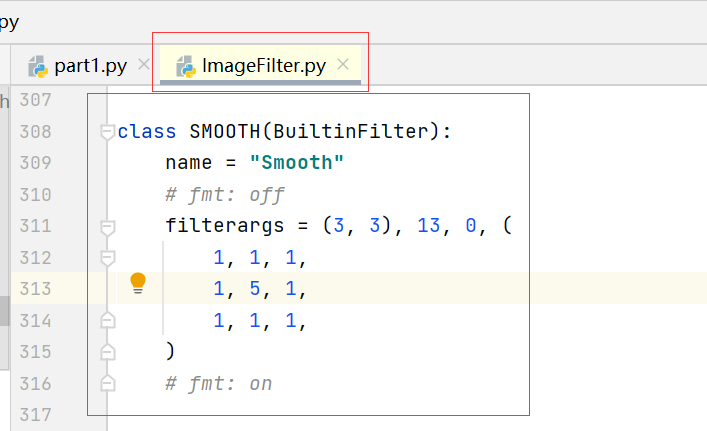This screenshot has width=707, height=431.
Task: Open the yellow lightbulb quick-fix on line 313
Action: tap(138, 284)
